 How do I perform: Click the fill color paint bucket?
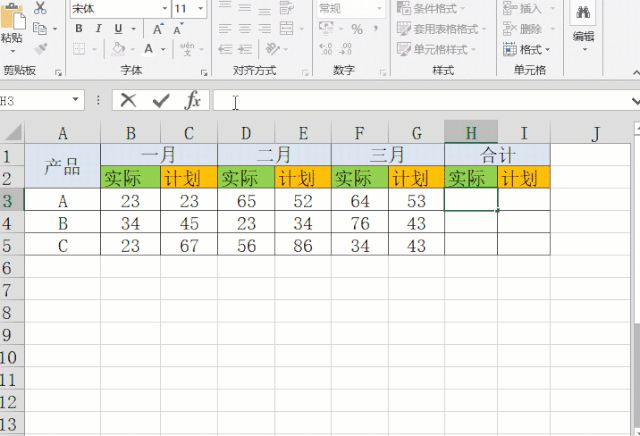coord(120,49)
